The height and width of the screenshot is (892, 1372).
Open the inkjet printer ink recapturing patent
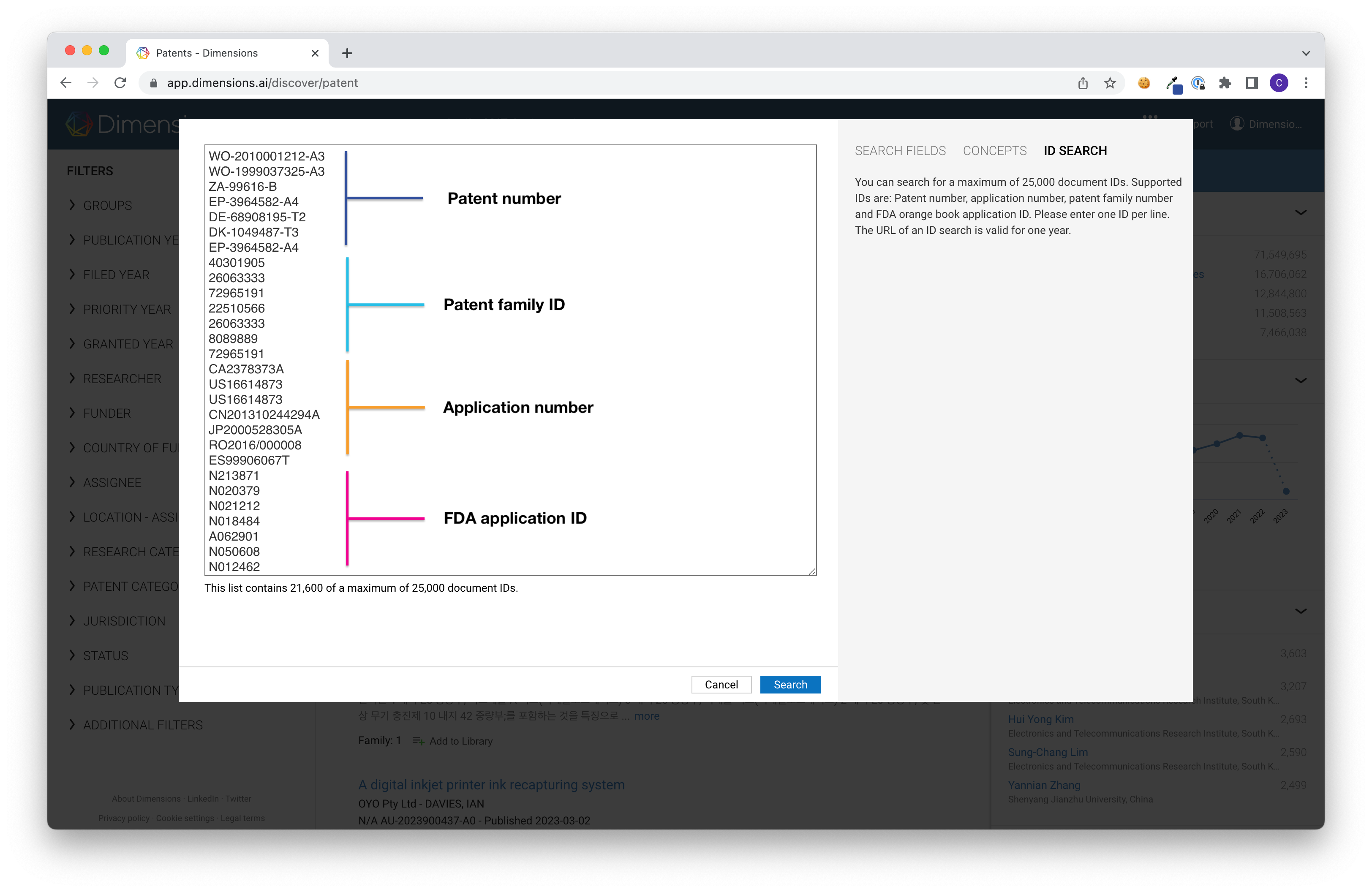click(491, 784)
